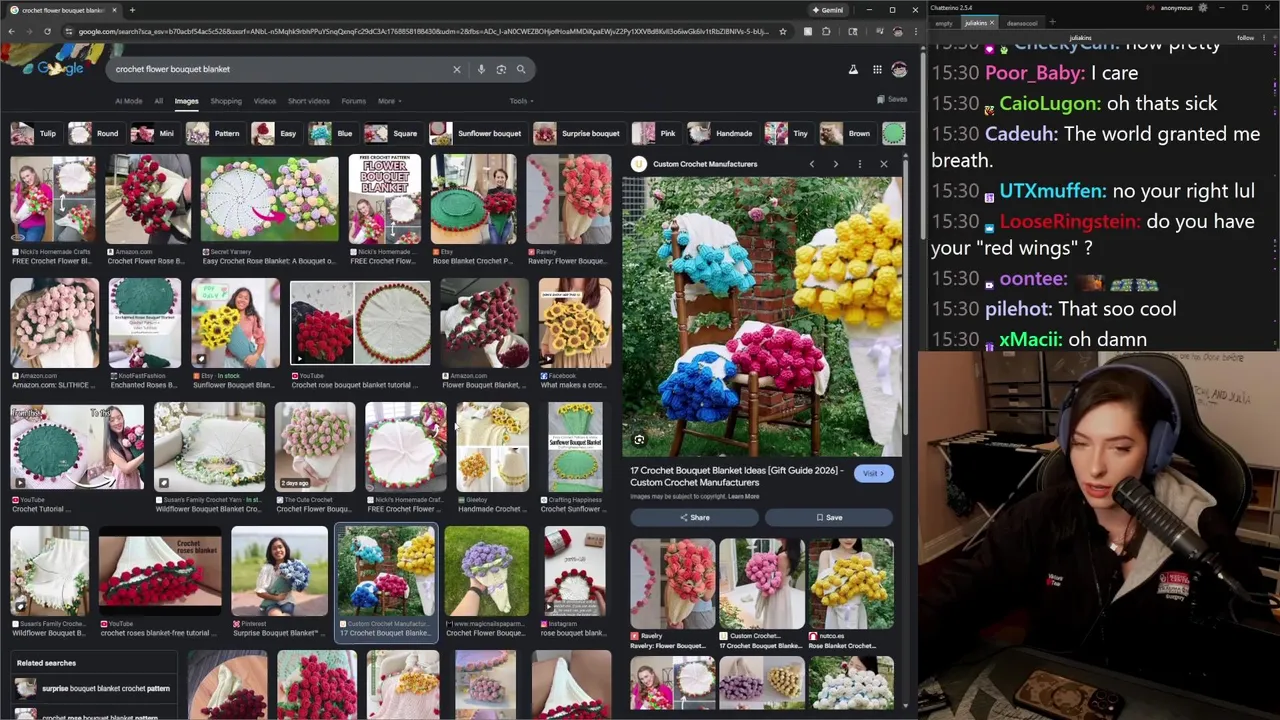Click the Gemini button in Chrome
Viewport: 1280px width, 720px height.
829,10
